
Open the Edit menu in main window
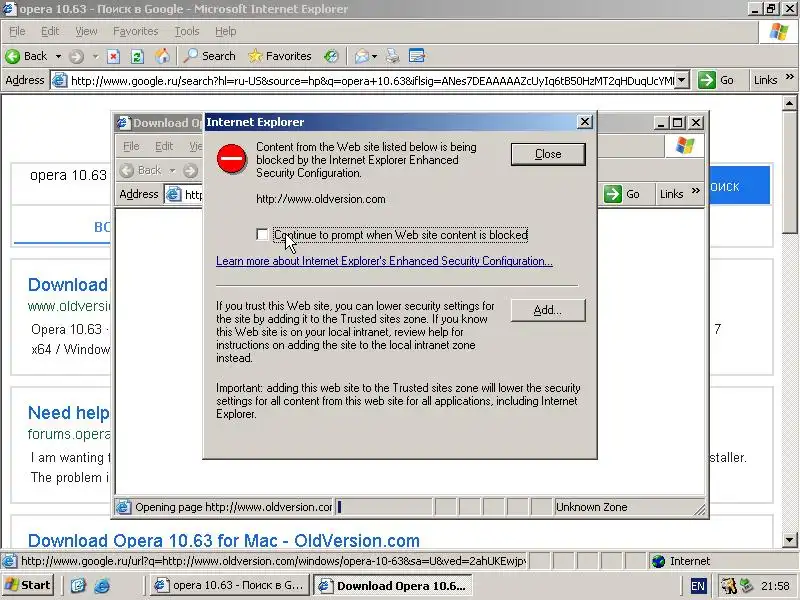pyautogui.click(x=50, y=31)
